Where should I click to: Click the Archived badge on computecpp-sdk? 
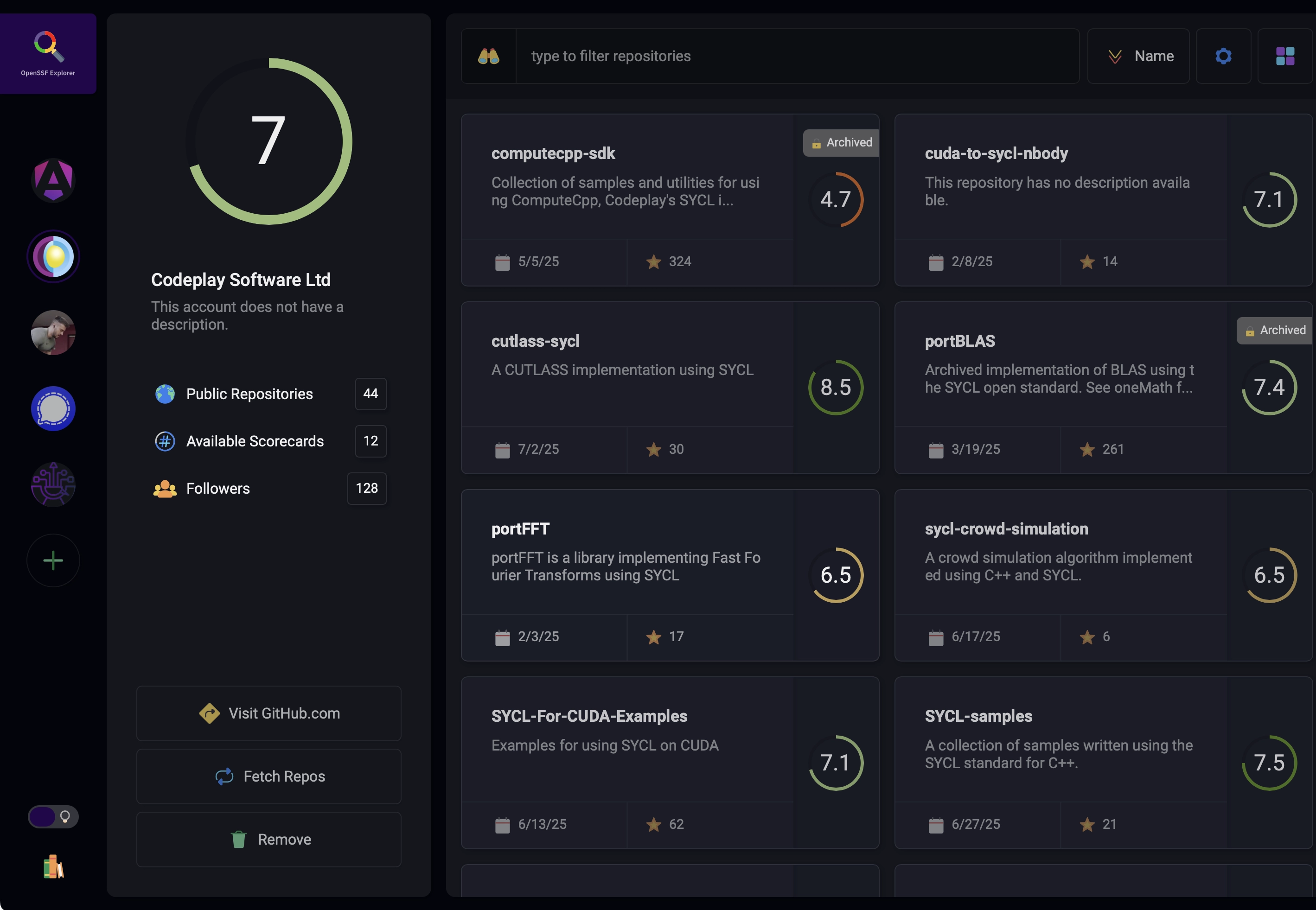tap(841, 142)
